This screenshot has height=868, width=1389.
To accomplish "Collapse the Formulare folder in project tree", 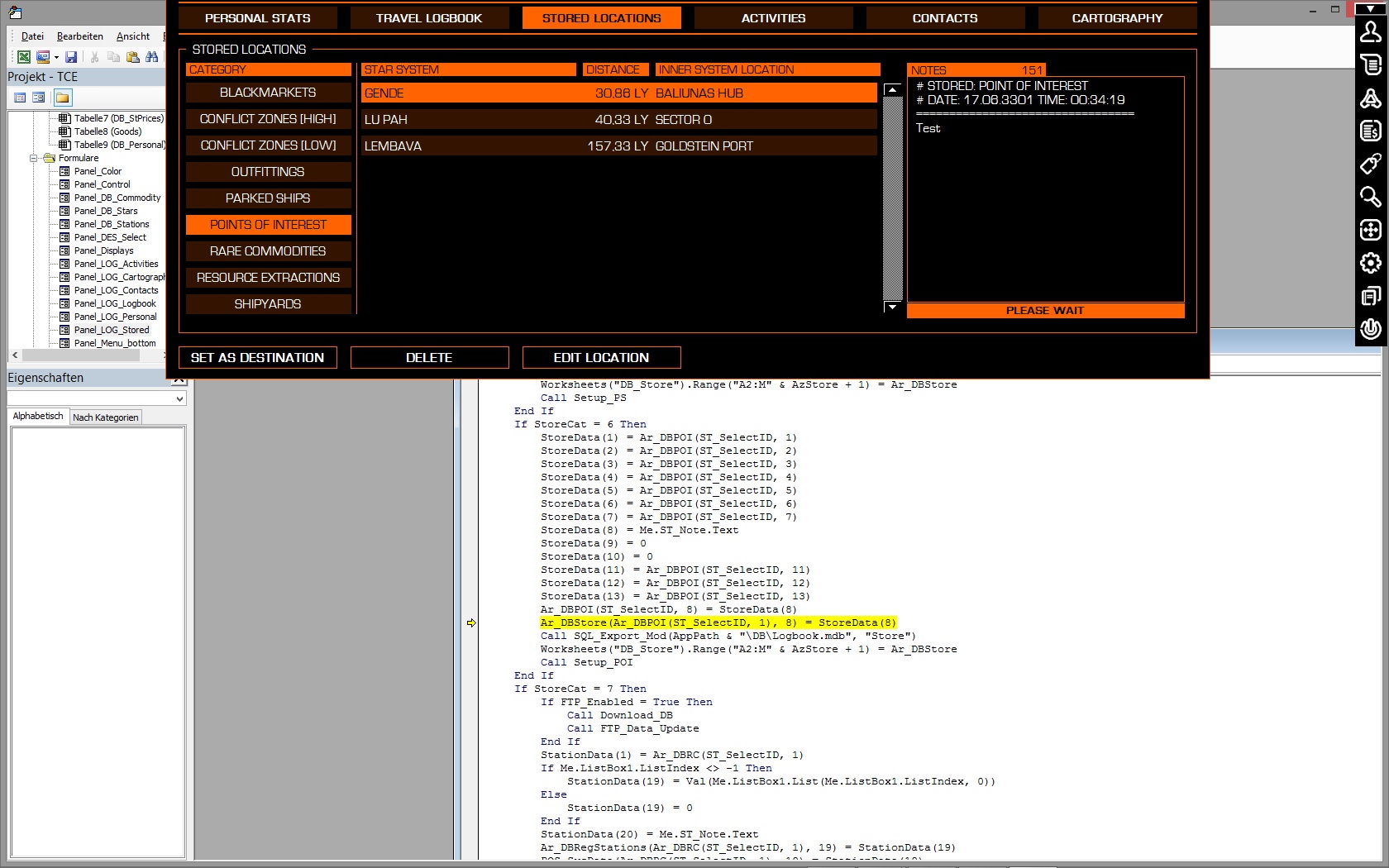I will [x=34, y=158].
